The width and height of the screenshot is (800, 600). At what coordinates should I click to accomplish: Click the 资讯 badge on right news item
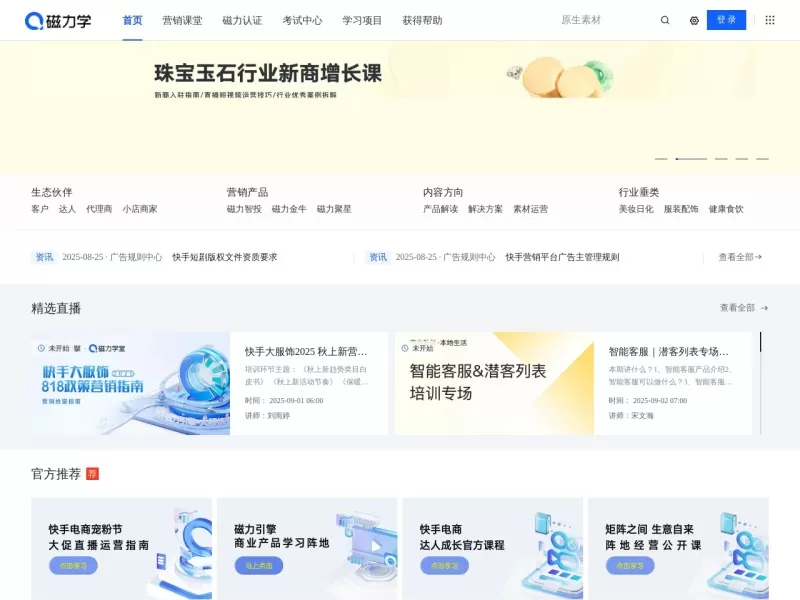pyautogui.click(x=379, y=256)
